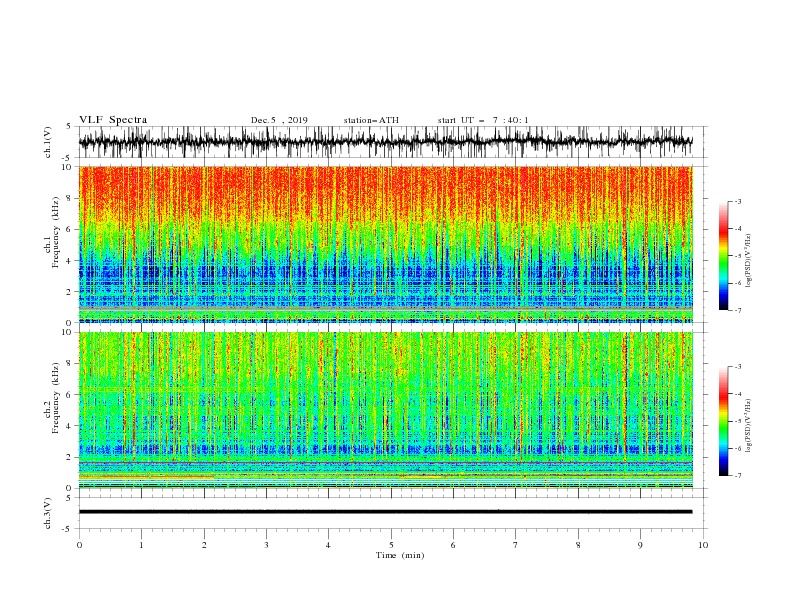Click the "ch.3(V)" axis label

48,513
